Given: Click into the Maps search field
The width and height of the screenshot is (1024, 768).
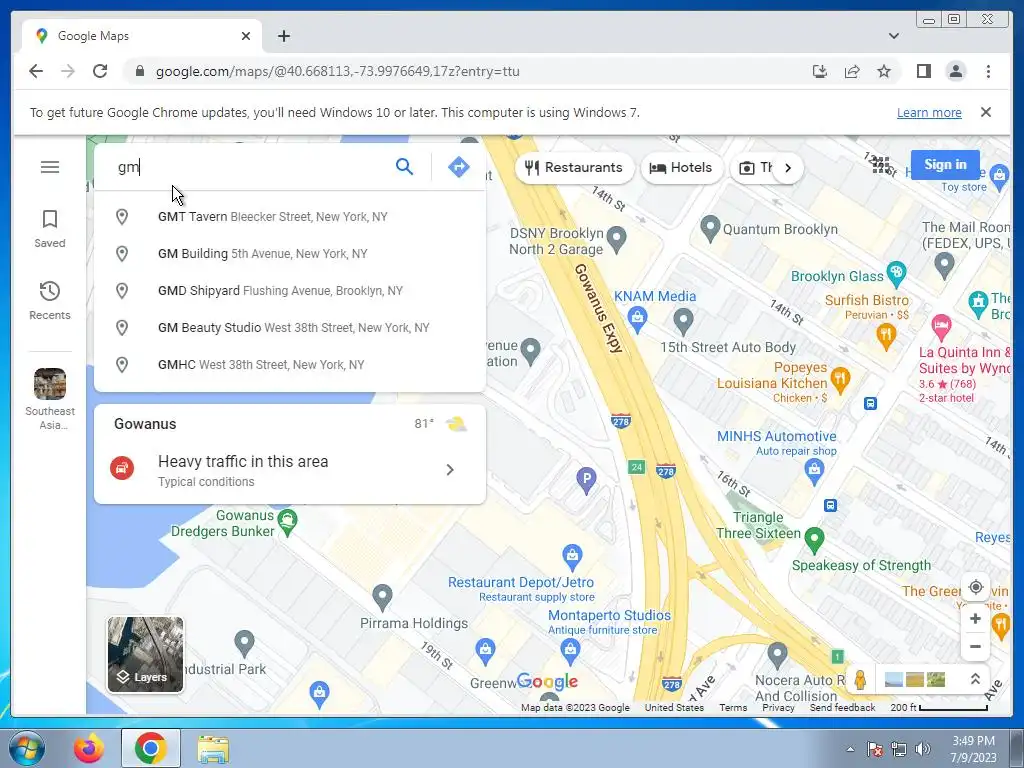Looking at the screenshot, I should coord(251,167).
